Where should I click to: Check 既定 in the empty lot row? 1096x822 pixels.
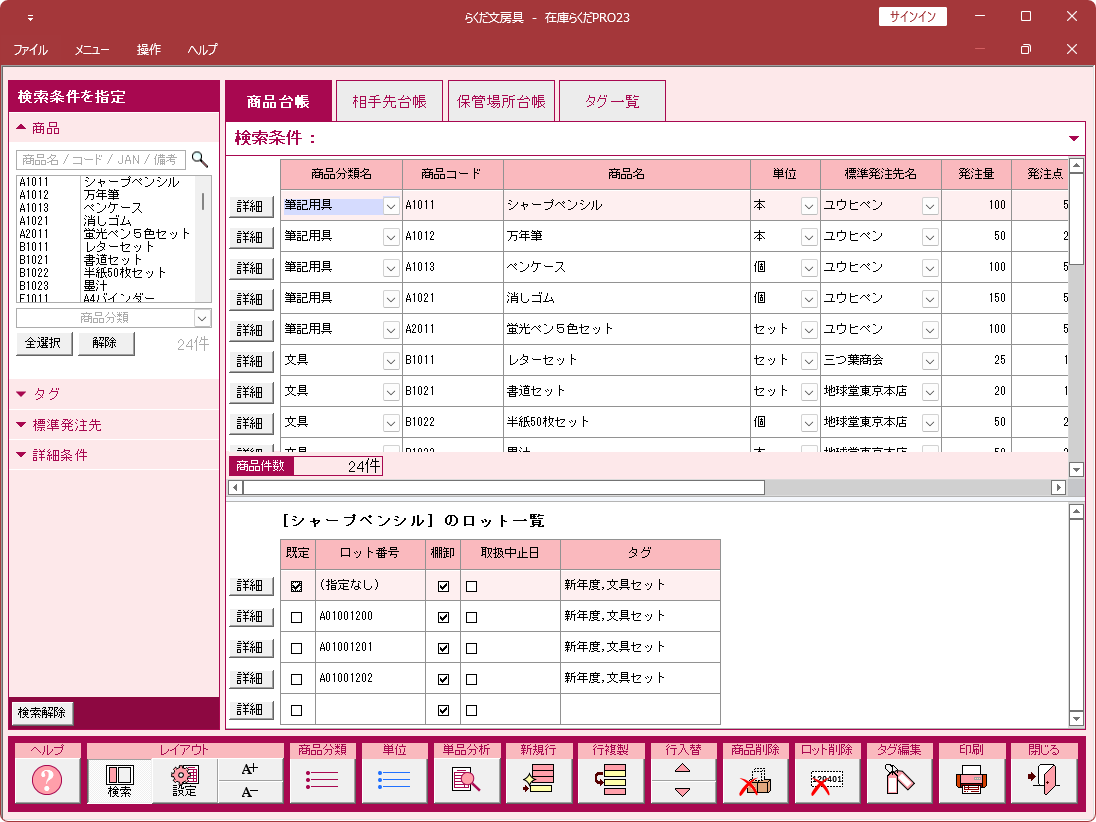coord(296,710)
